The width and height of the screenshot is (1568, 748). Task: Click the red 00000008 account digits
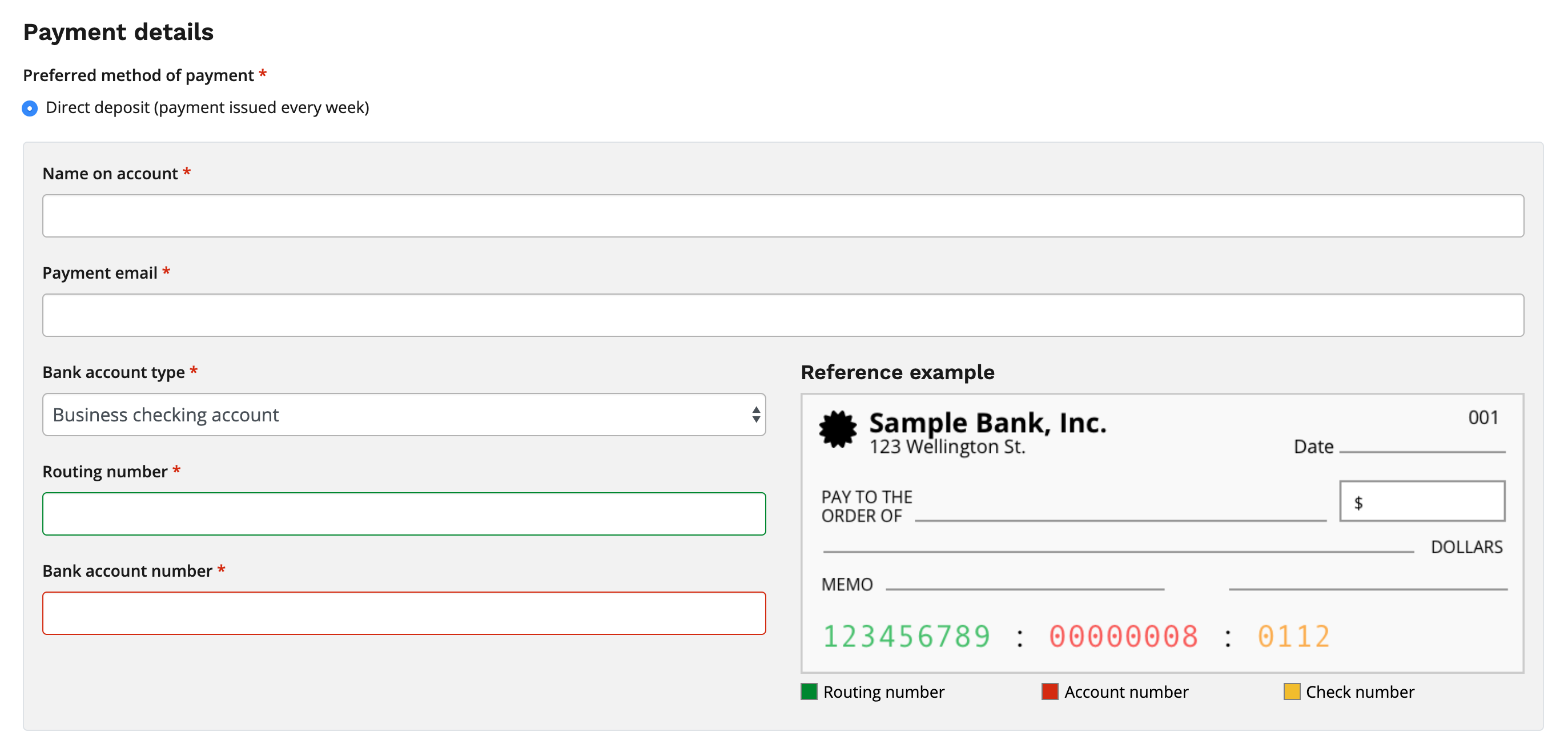1123,637
